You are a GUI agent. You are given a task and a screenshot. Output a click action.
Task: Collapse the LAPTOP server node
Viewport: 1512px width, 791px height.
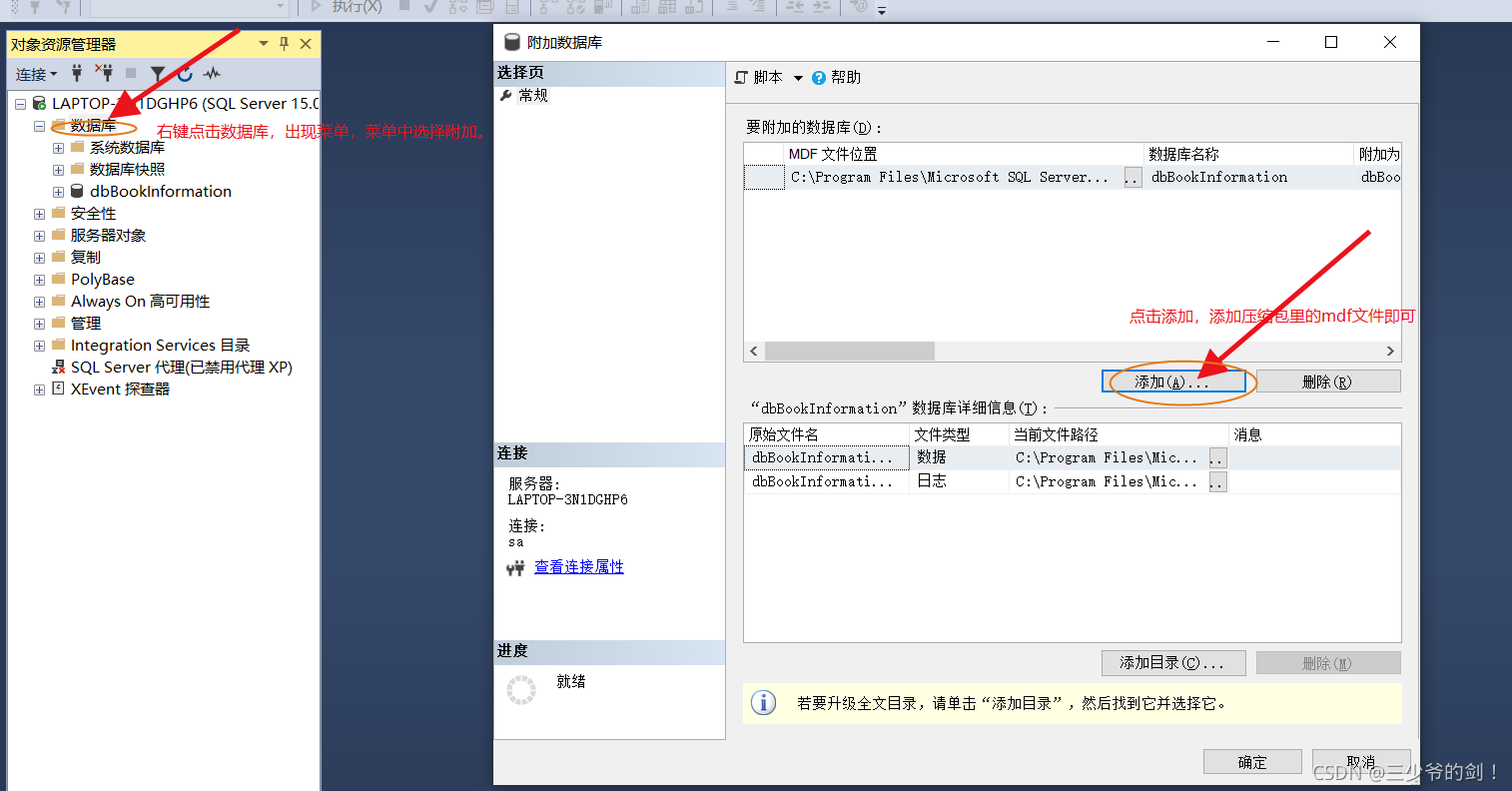tap(20, 104)
